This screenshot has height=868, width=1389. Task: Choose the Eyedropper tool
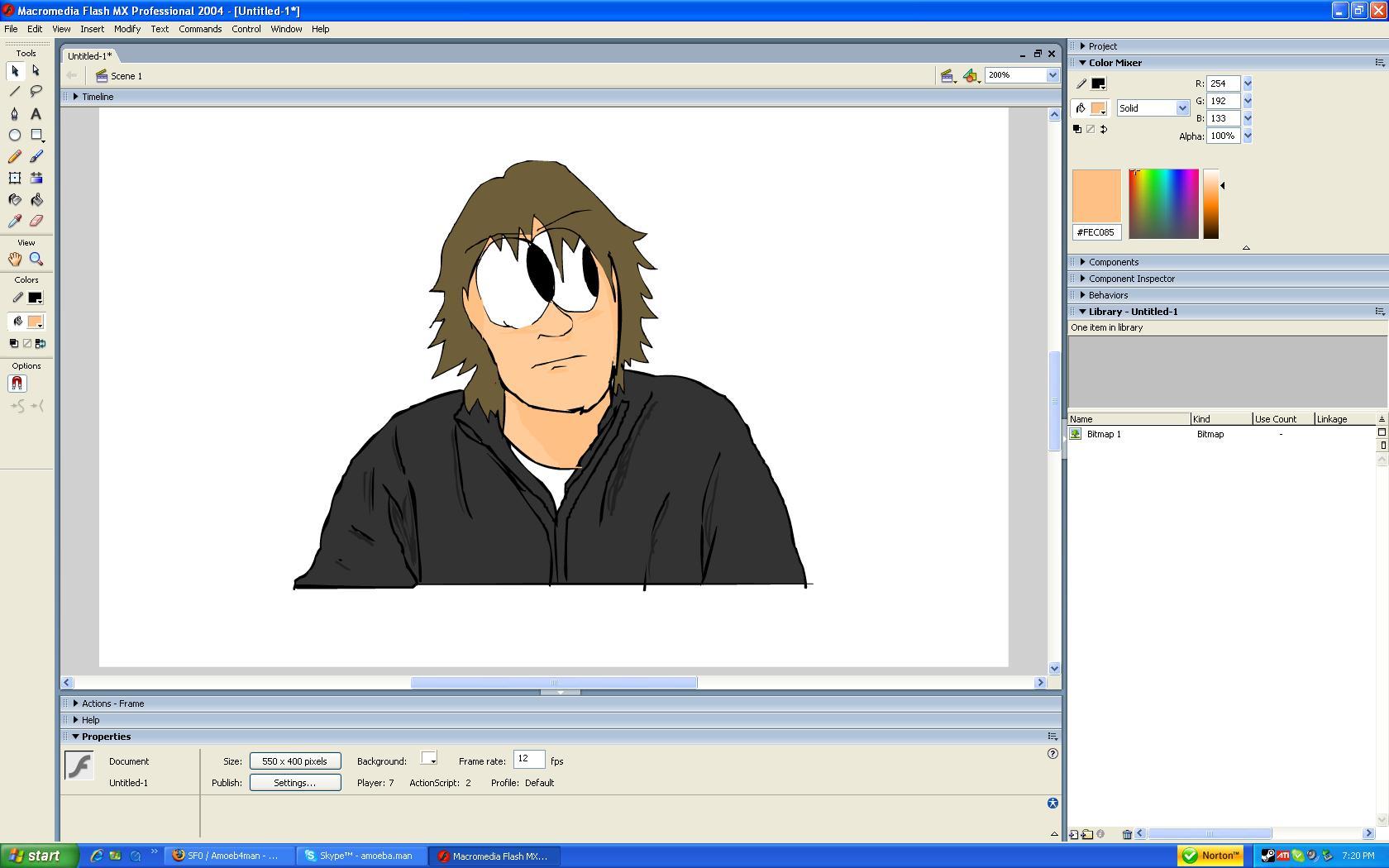15,222
